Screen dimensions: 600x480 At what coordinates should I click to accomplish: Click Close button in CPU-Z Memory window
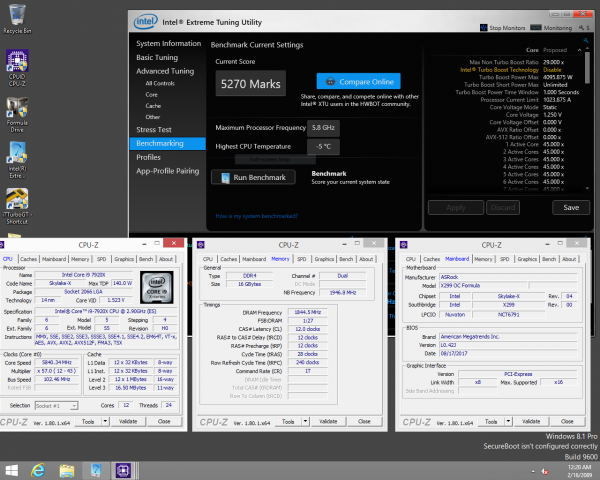tap(364, 421)
